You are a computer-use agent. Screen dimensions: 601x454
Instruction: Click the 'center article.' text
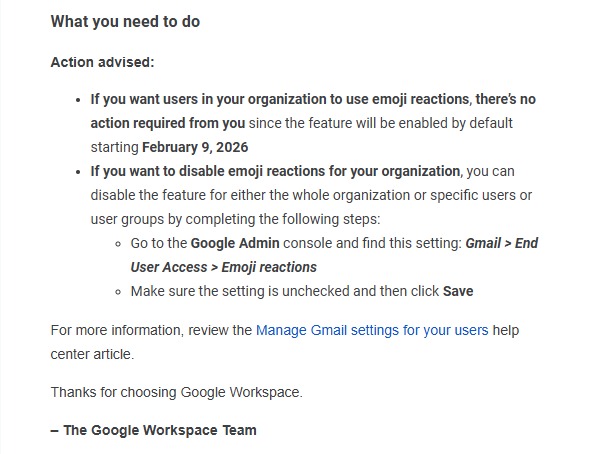point(91,354)
